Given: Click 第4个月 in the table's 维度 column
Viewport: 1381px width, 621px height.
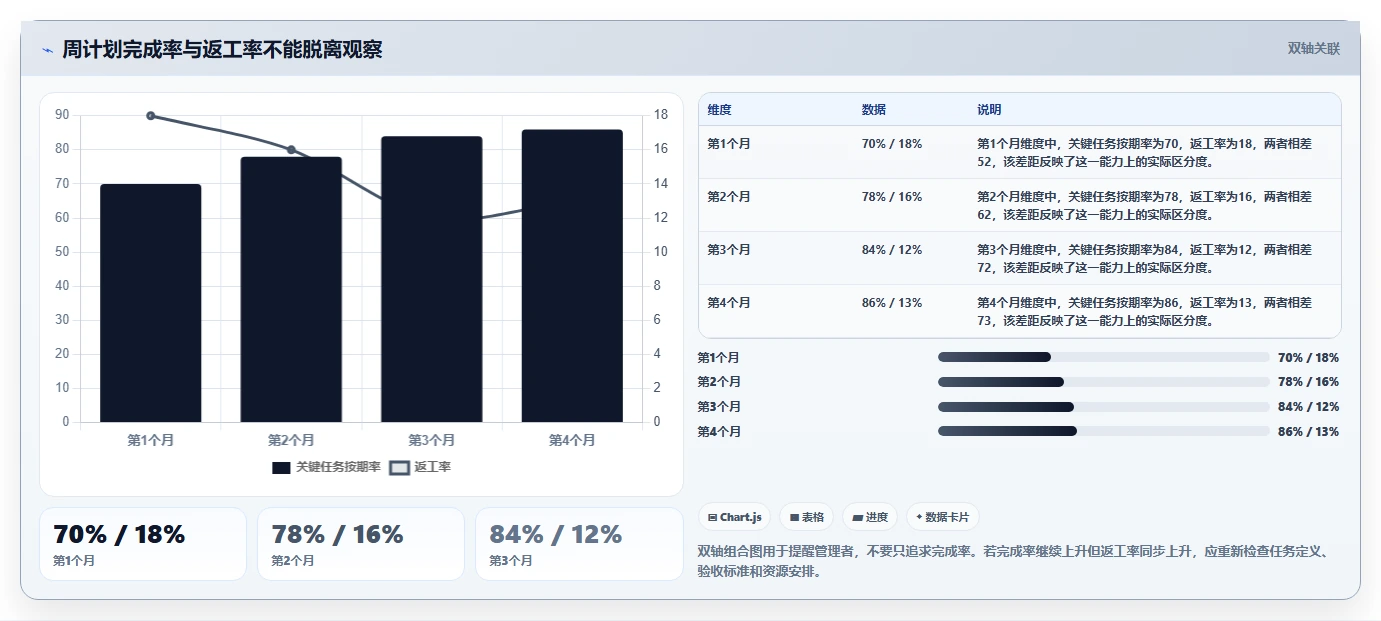Looking at the screenshot, I should (x=729, y=303).
